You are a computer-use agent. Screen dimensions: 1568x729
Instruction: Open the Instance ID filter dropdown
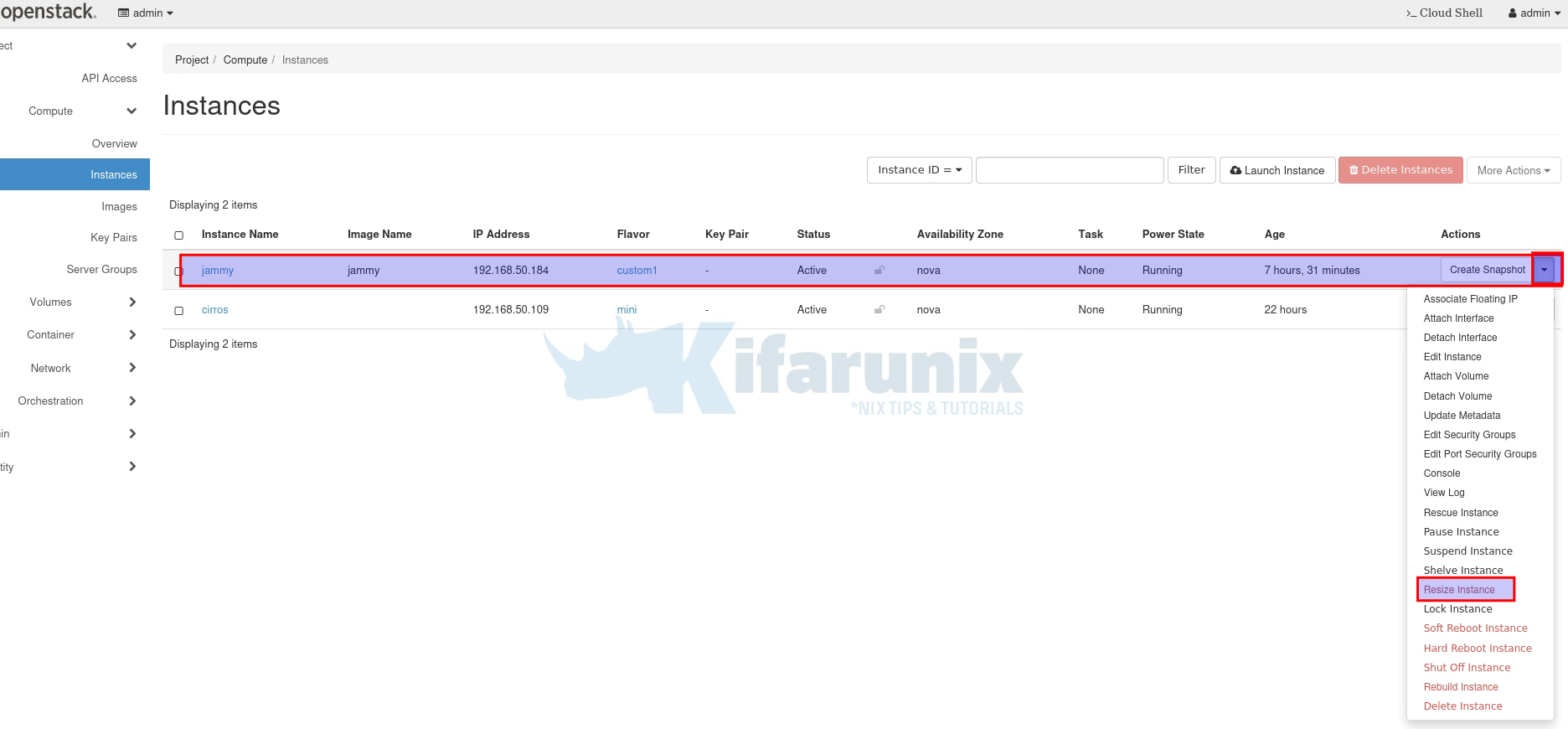(920, 170)
